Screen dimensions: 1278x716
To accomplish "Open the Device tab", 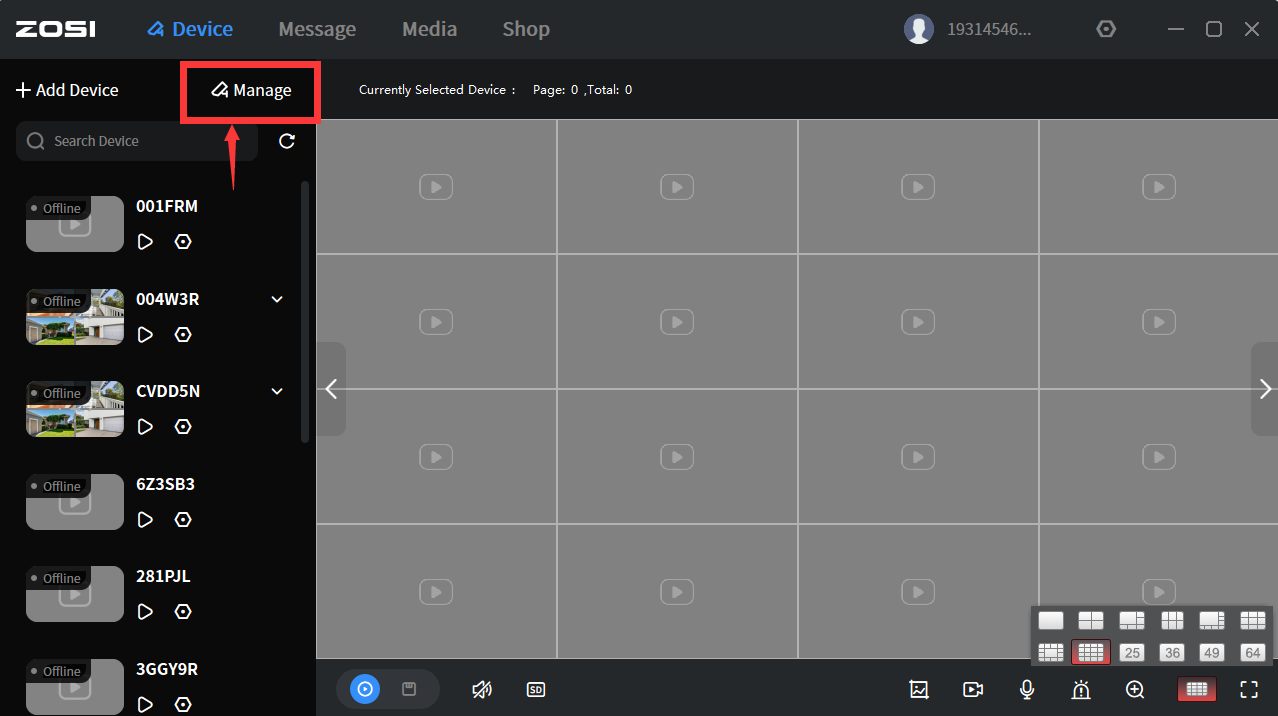I will pos(190,29).
